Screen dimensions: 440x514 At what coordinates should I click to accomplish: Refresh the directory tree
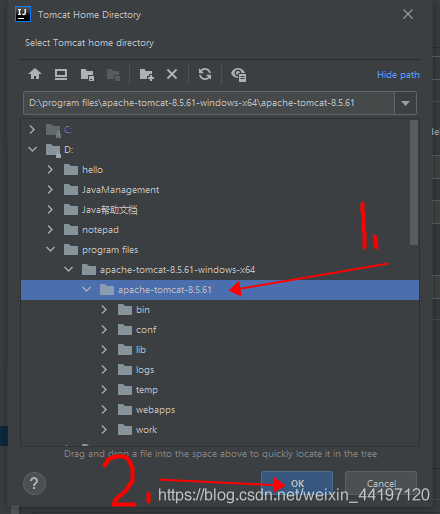(205, 74)
